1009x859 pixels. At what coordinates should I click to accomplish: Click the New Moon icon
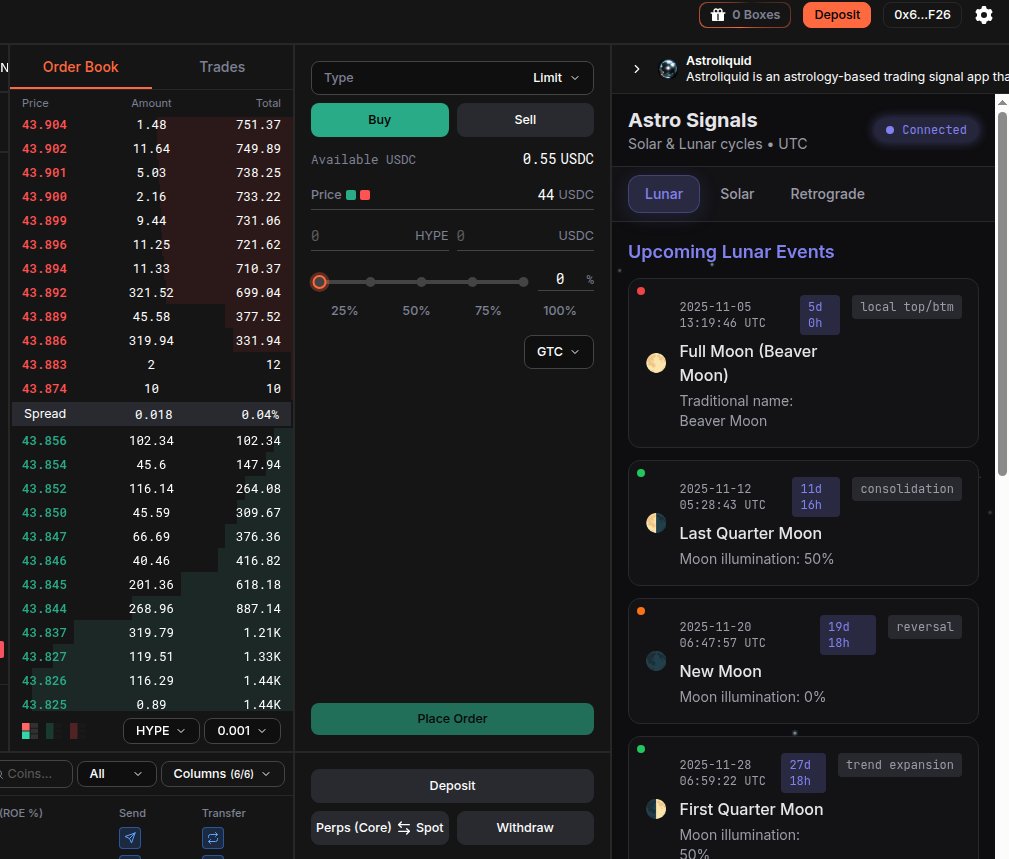pos(656,661)
